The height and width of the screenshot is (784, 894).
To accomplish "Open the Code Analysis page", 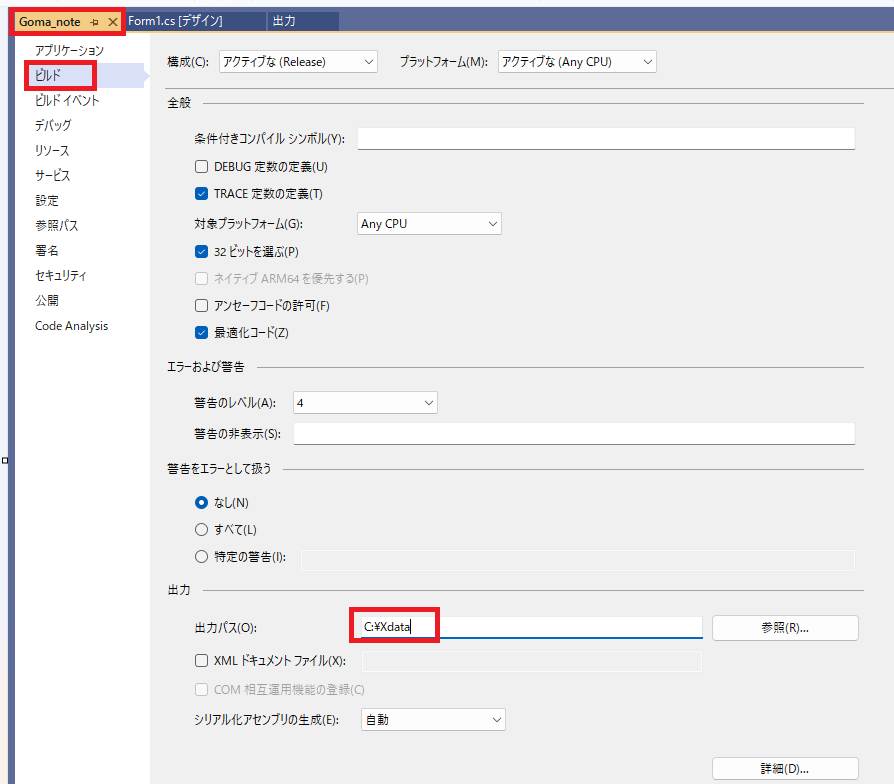I will [x=71, y=326].
